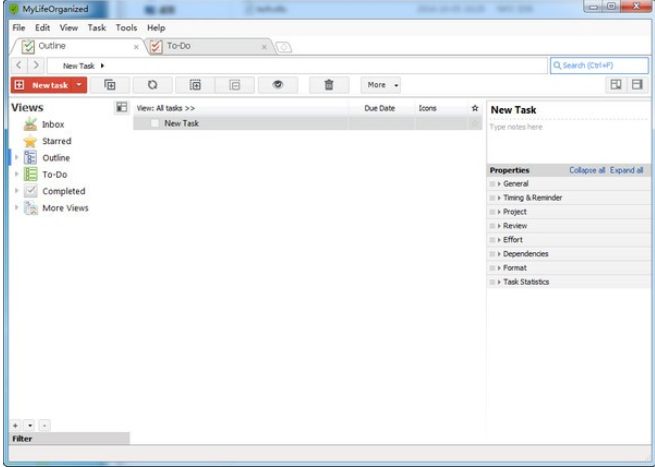The width and height of the screenshot is (655, 467).
Task: Click the right panel layout toggle icon
Action: point(637,85)
